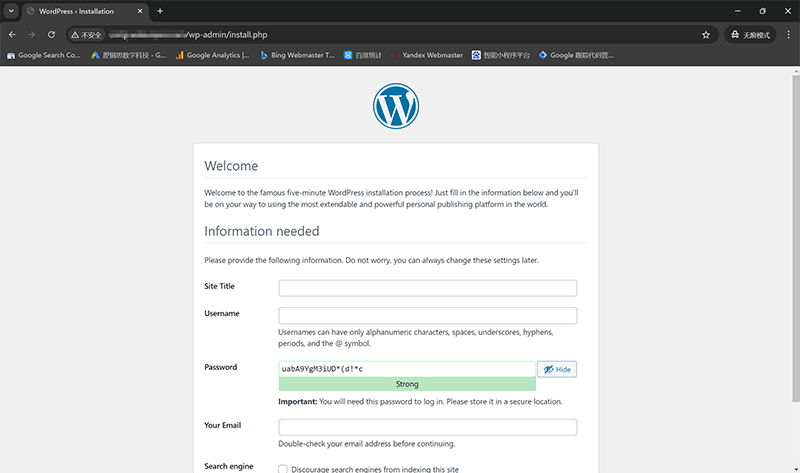Click the Password field with generated password
Viewport: 800px width, 473px height.
(407, 369)
